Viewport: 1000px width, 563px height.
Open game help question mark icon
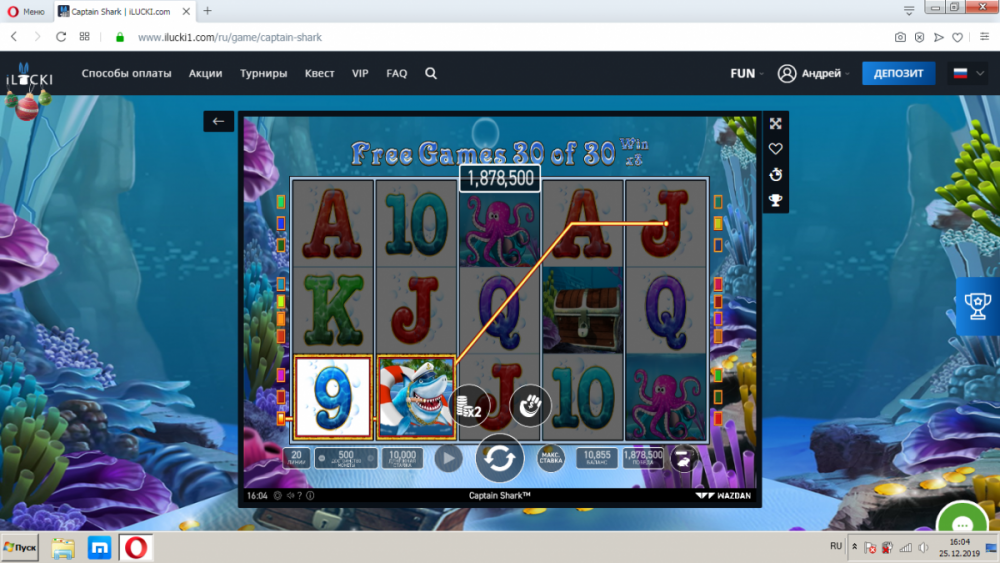[300, 495]
